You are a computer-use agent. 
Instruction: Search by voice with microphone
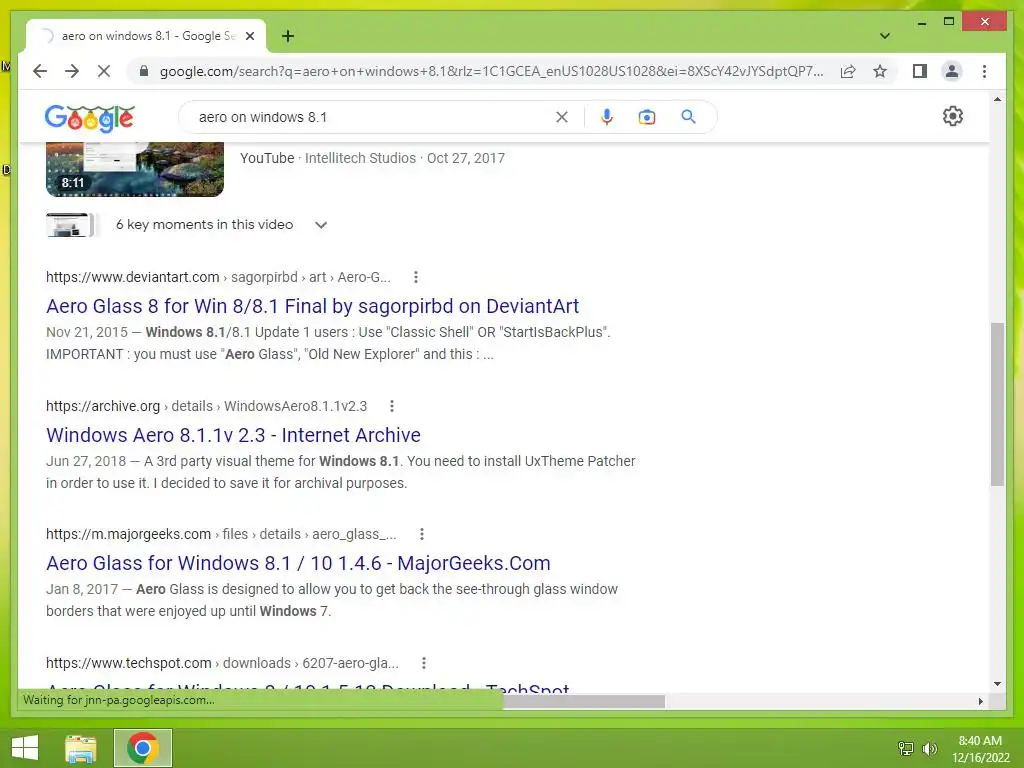607,117
